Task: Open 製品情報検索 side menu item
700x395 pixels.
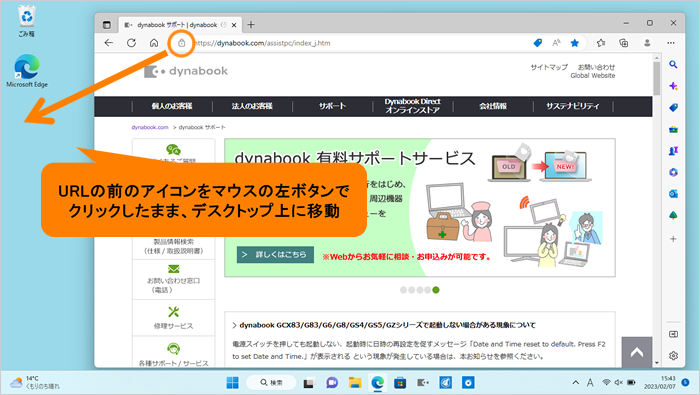Action: click(x=173, y=246)
